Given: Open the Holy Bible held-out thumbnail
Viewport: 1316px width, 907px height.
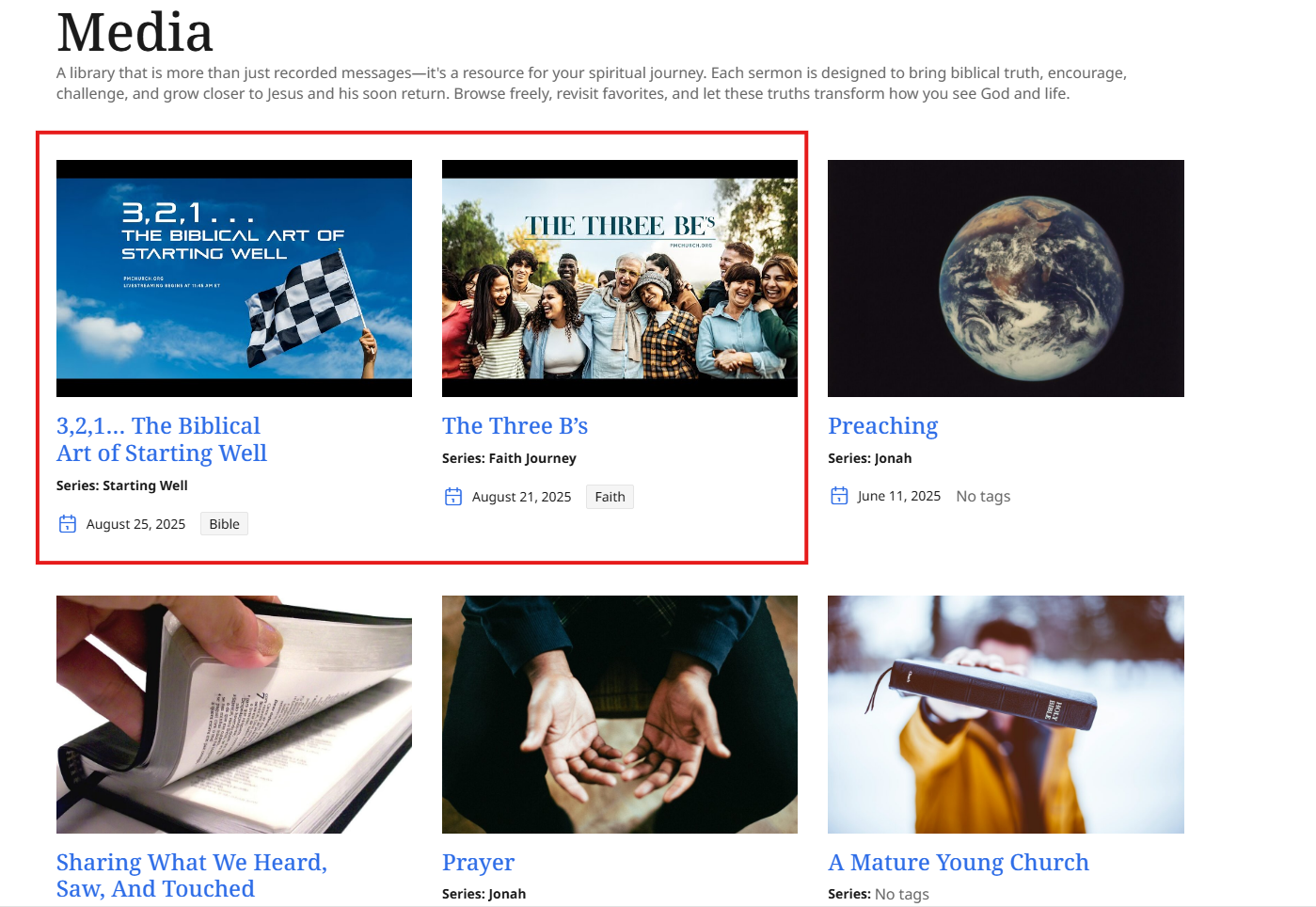Looking at the screenshot, I should tap(1006, 714).
